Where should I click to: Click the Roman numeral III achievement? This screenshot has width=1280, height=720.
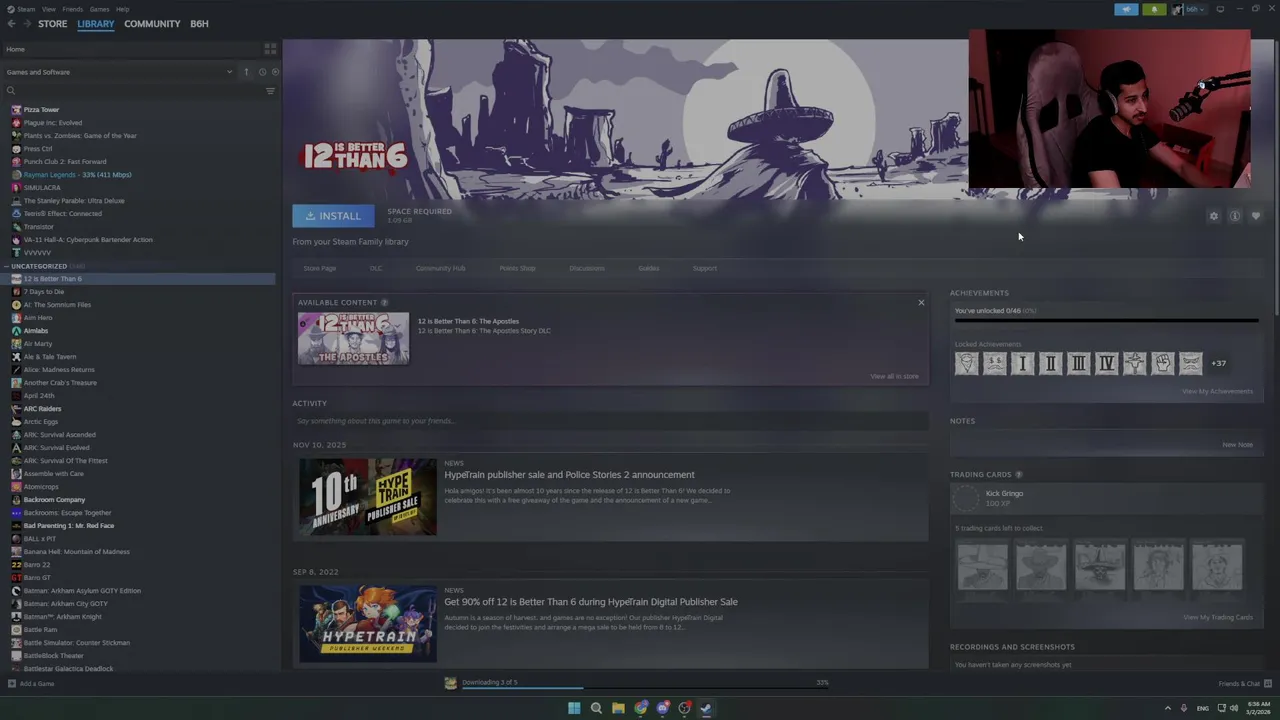coord(1078,363)
